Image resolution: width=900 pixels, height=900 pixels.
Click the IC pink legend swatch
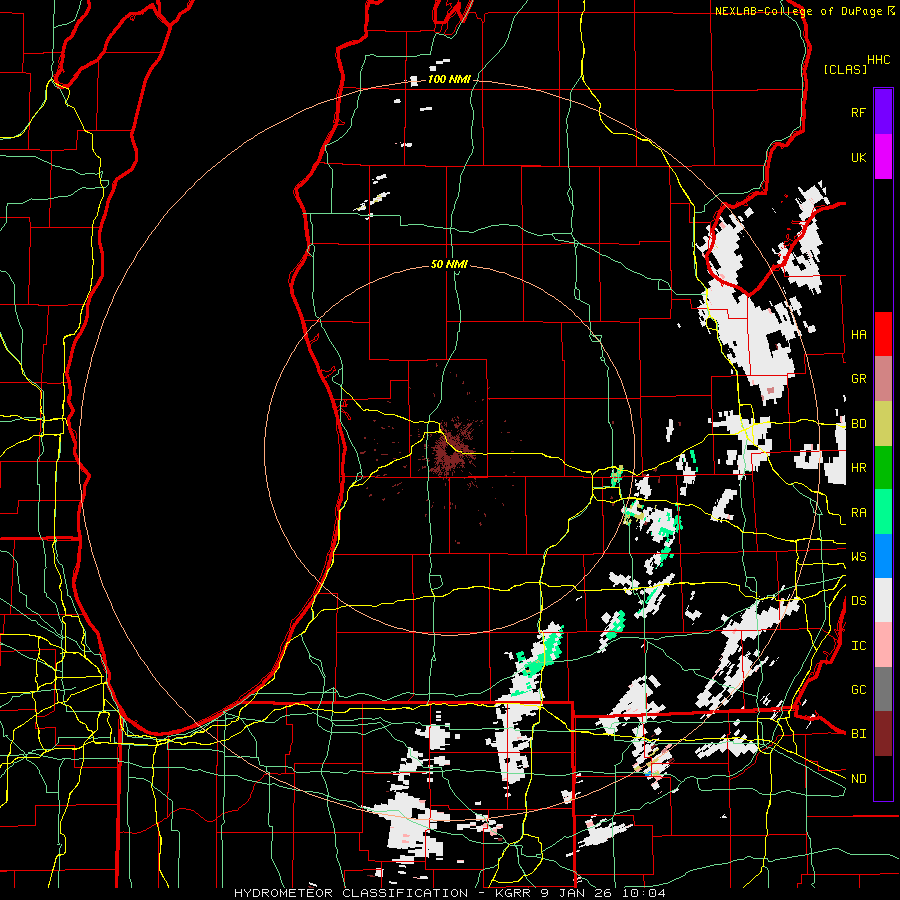[x=883, y=645]
